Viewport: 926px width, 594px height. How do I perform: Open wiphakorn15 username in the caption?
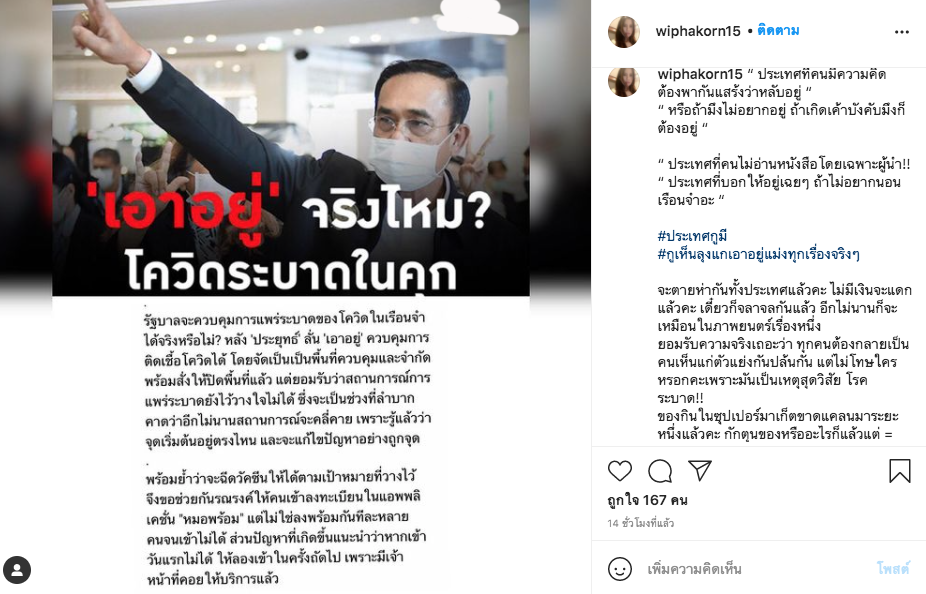(x=700, y=74)
